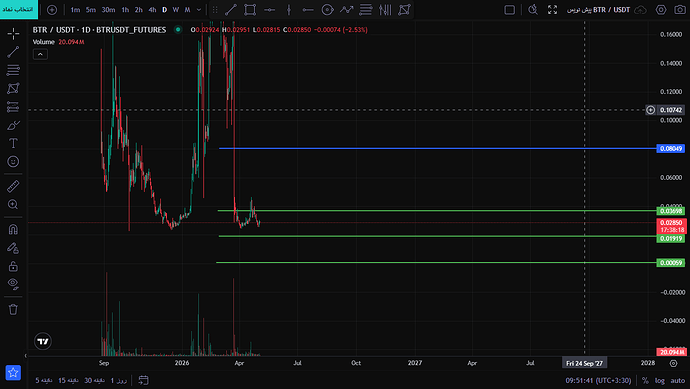Select the daily D timeframe
Viewport: 690px width, 389px height.
pyautogui.click(x=165, y=10)
